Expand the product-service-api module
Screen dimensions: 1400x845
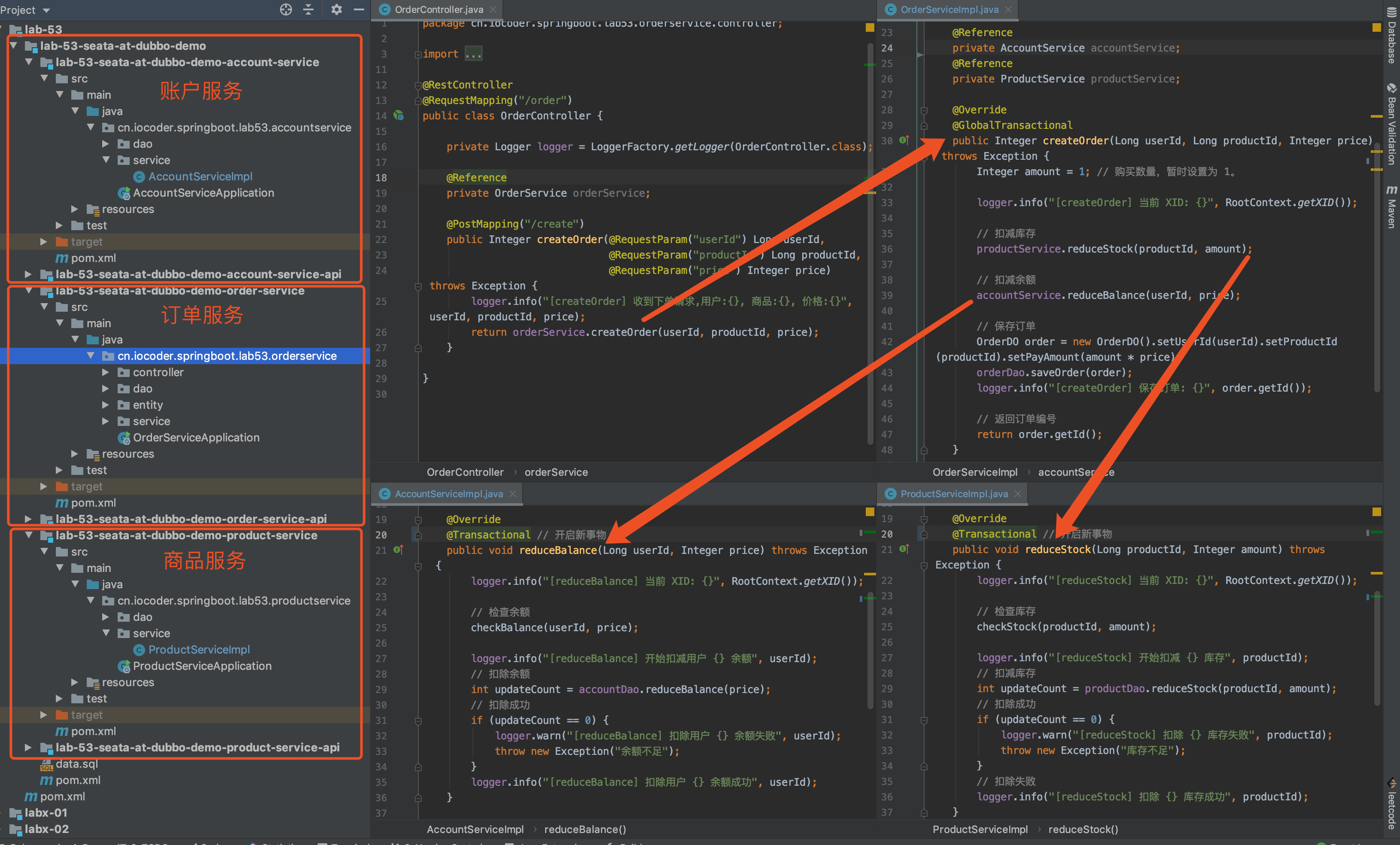(29, 747)
